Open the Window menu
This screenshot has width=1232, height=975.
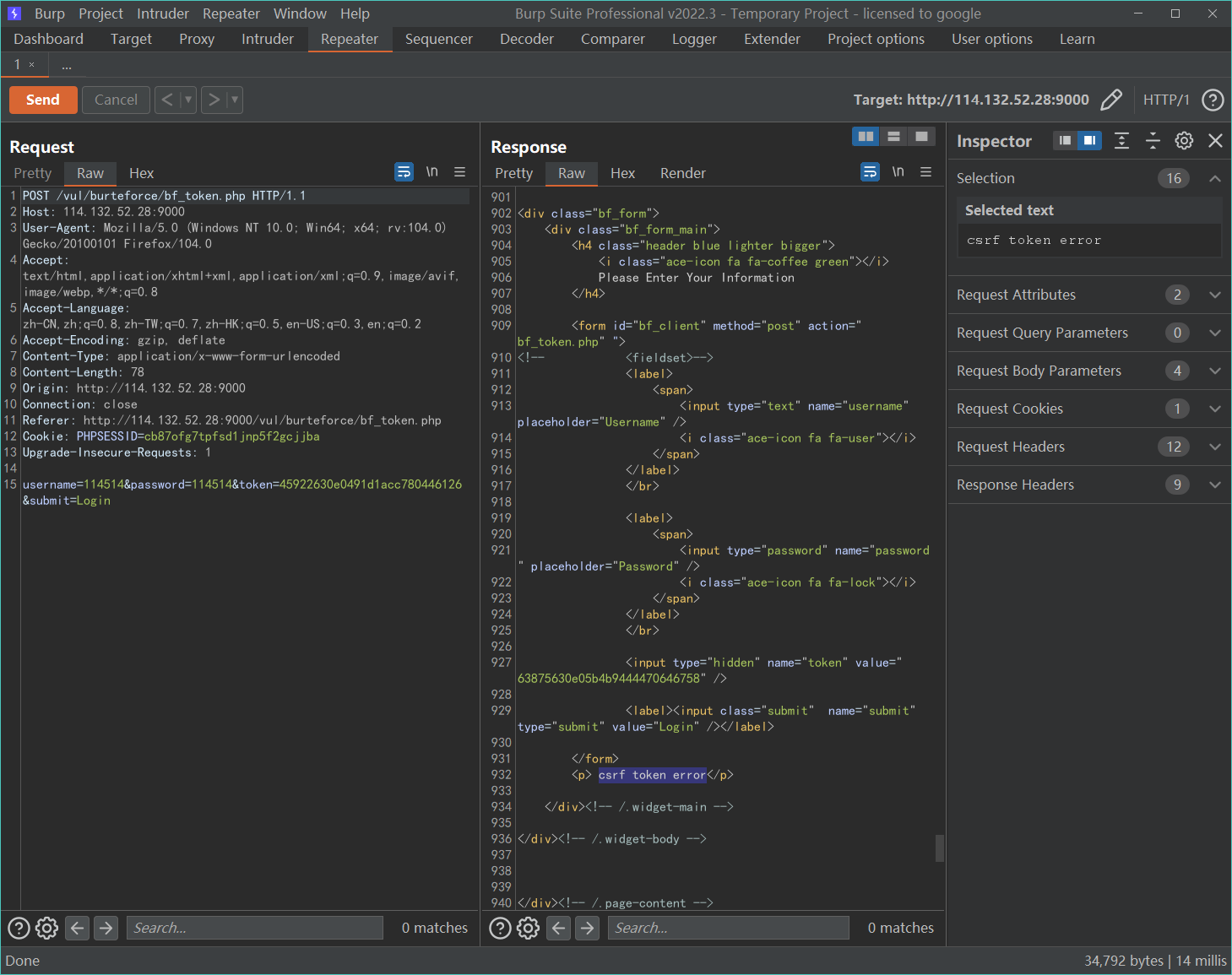point(300,14)
